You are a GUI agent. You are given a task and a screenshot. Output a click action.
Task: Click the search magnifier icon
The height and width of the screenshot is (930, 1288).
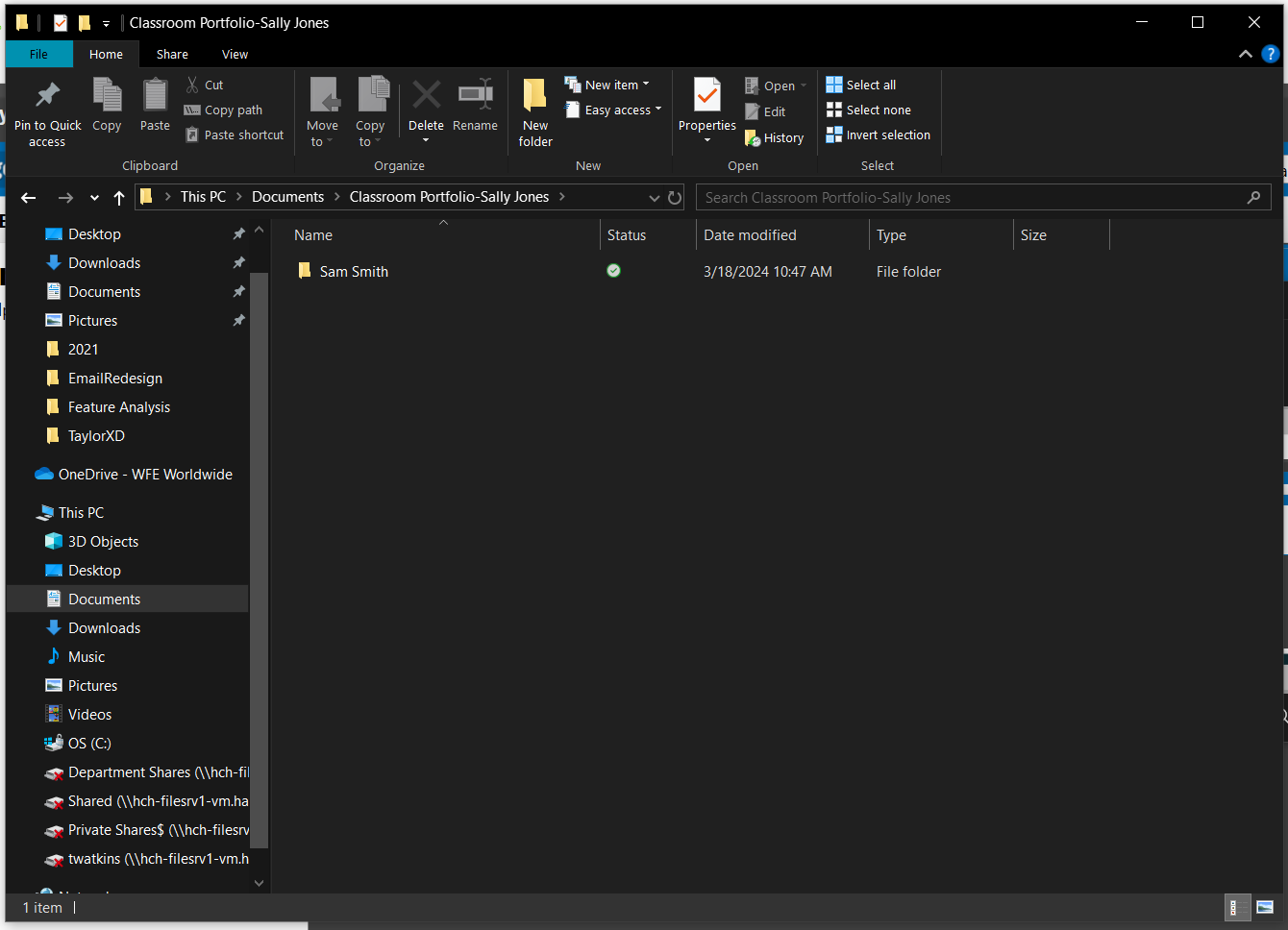click(1253, 197)
